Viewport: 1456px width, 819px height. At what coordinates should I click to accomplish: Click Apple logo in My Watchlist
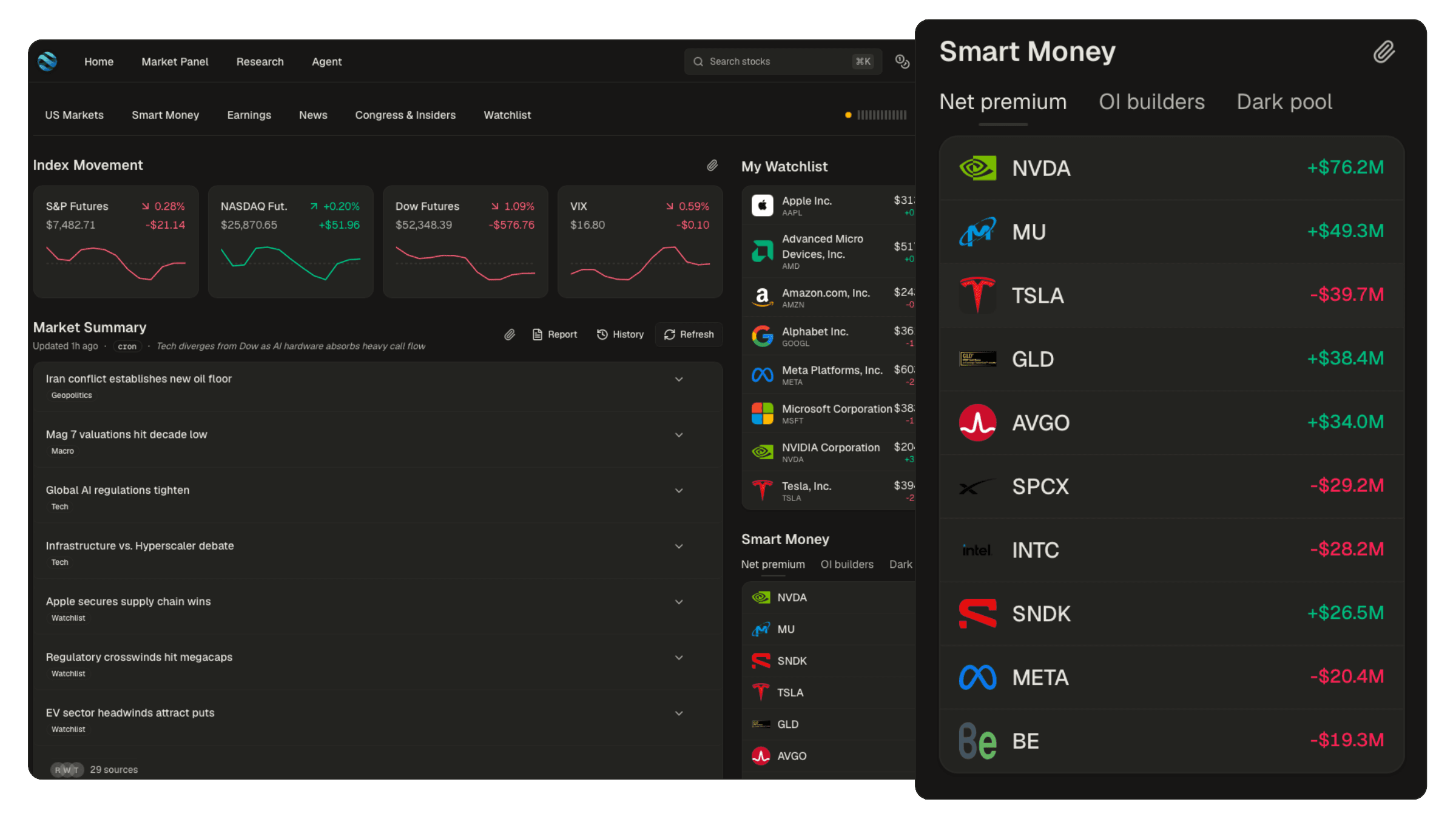[763, 206]
